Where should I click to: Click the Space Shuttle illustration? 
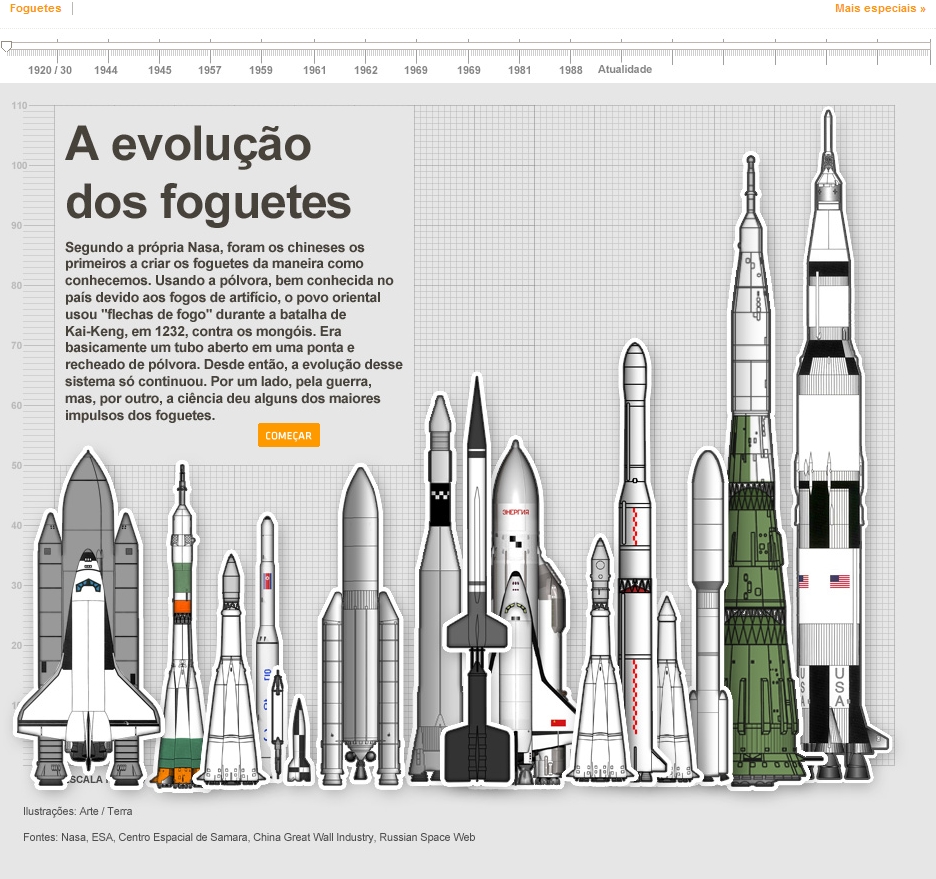point(87,620)
